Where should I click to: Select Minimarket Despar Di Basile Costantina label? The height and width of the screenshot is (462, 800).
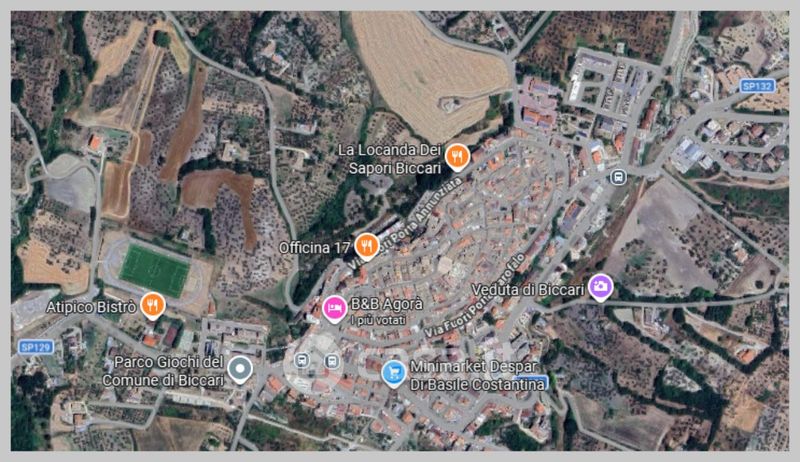click(477, 375)
